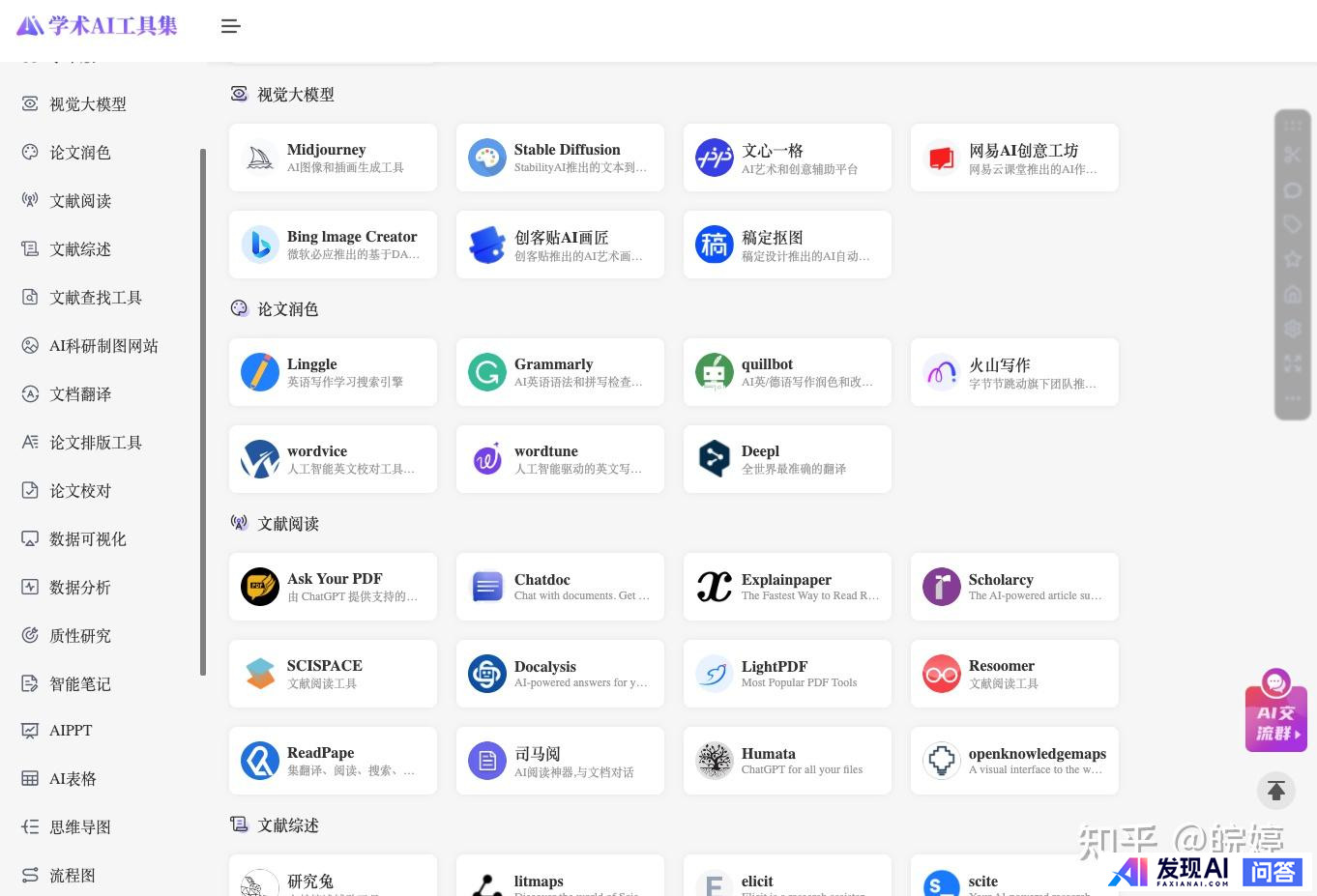Viewport: 1317px width, 896px height.
Task: Click the Midjourney sailboat icon
Action: pos(260,158)
